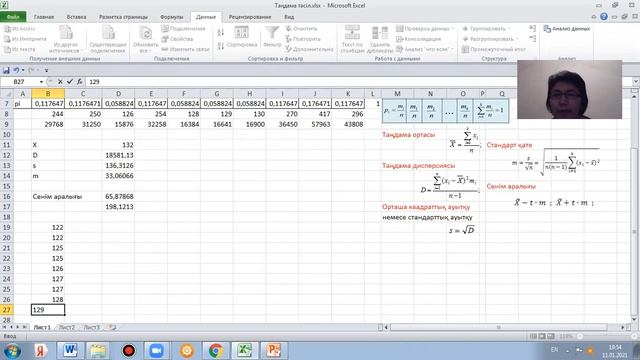The image size is (640, 360).
Task: Select sheet tab Лист2
Action: pos(67,327)
